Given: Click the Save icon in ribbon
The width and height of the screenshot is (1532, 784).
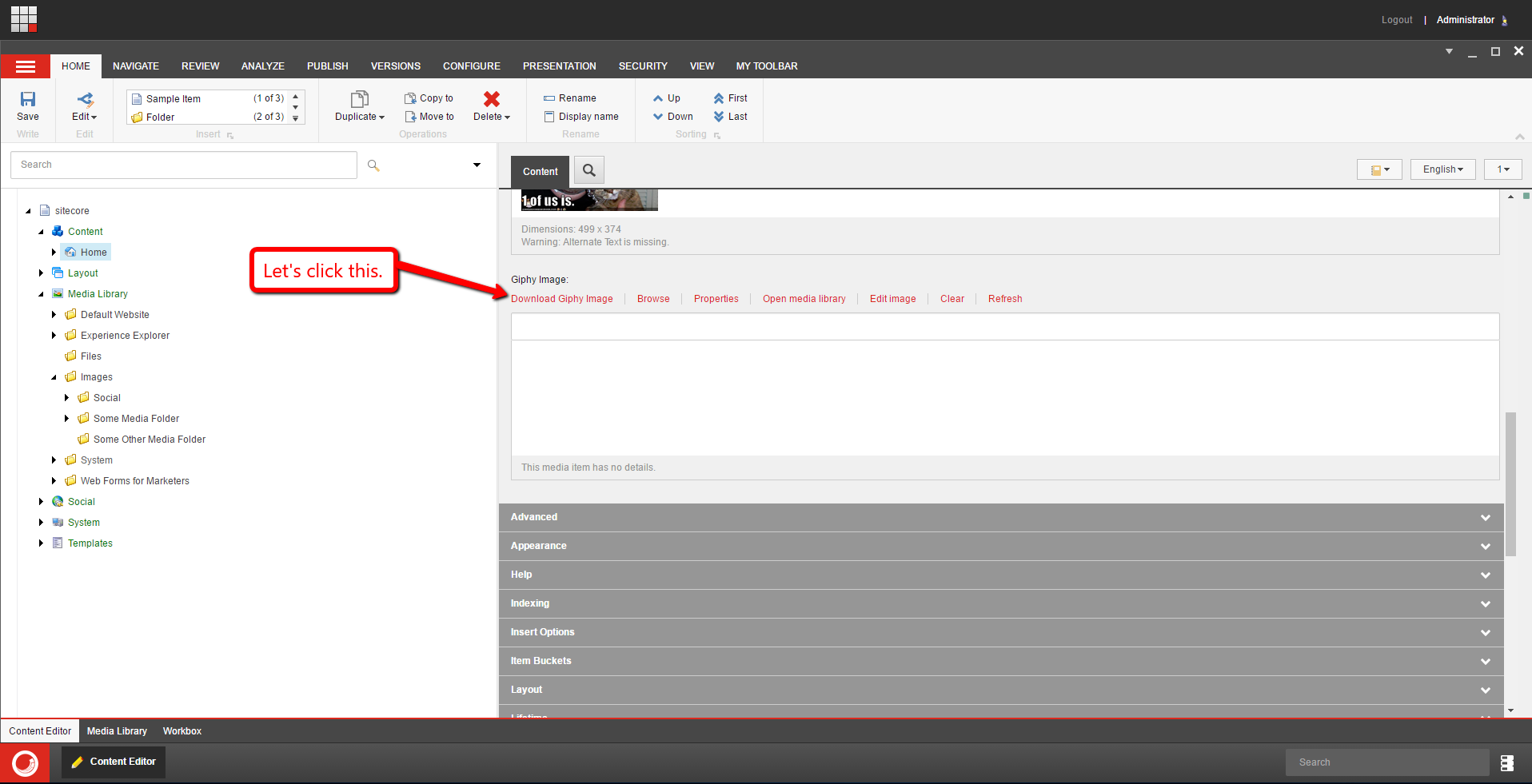Looking at the screenshot, I should click(x=28, y=100).
